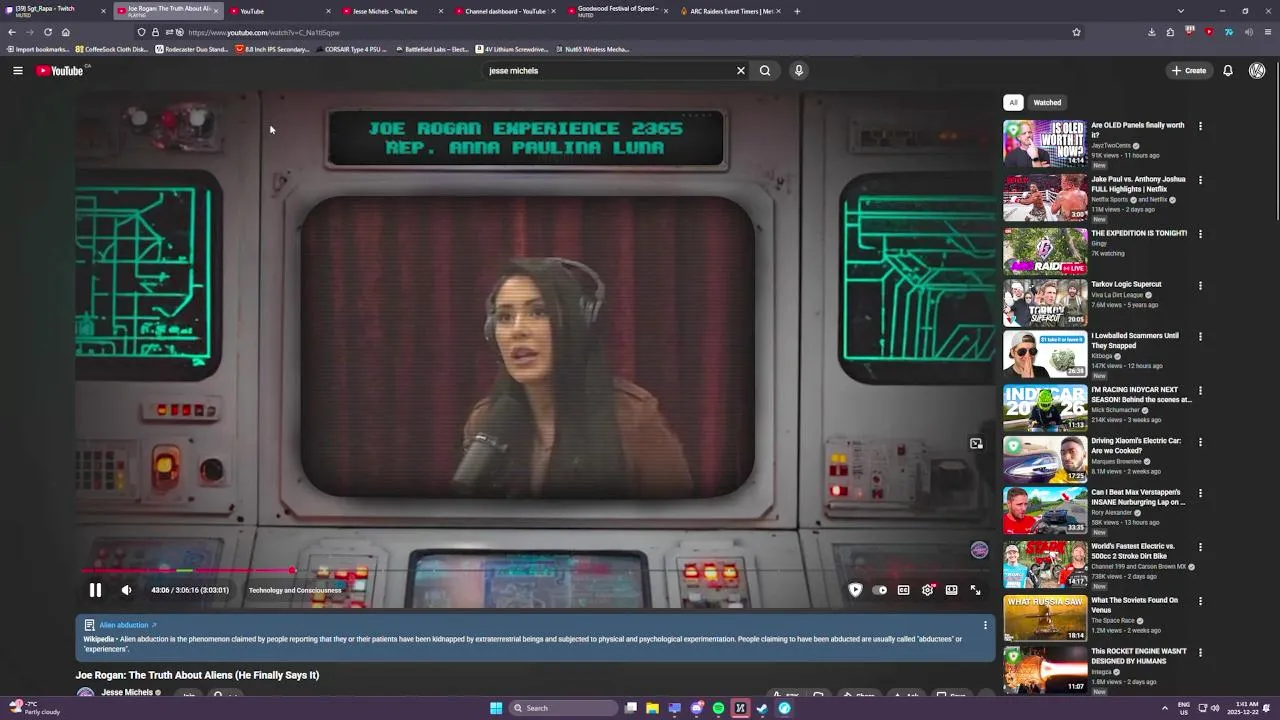This screenshot has height=720, width=1280.
Task: More options for Tarkov Logic Supercut
Action: point(1200,285)
